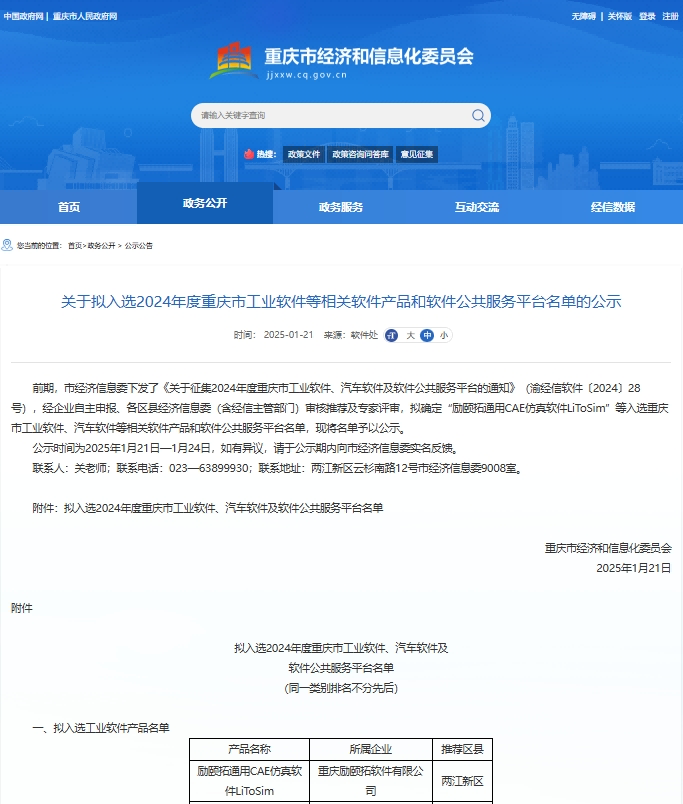Click the signature 重庆市经济和信息化委员会 at right
Image resolution: width=683 pixels, height=804 pixels.
coord(608,548)
